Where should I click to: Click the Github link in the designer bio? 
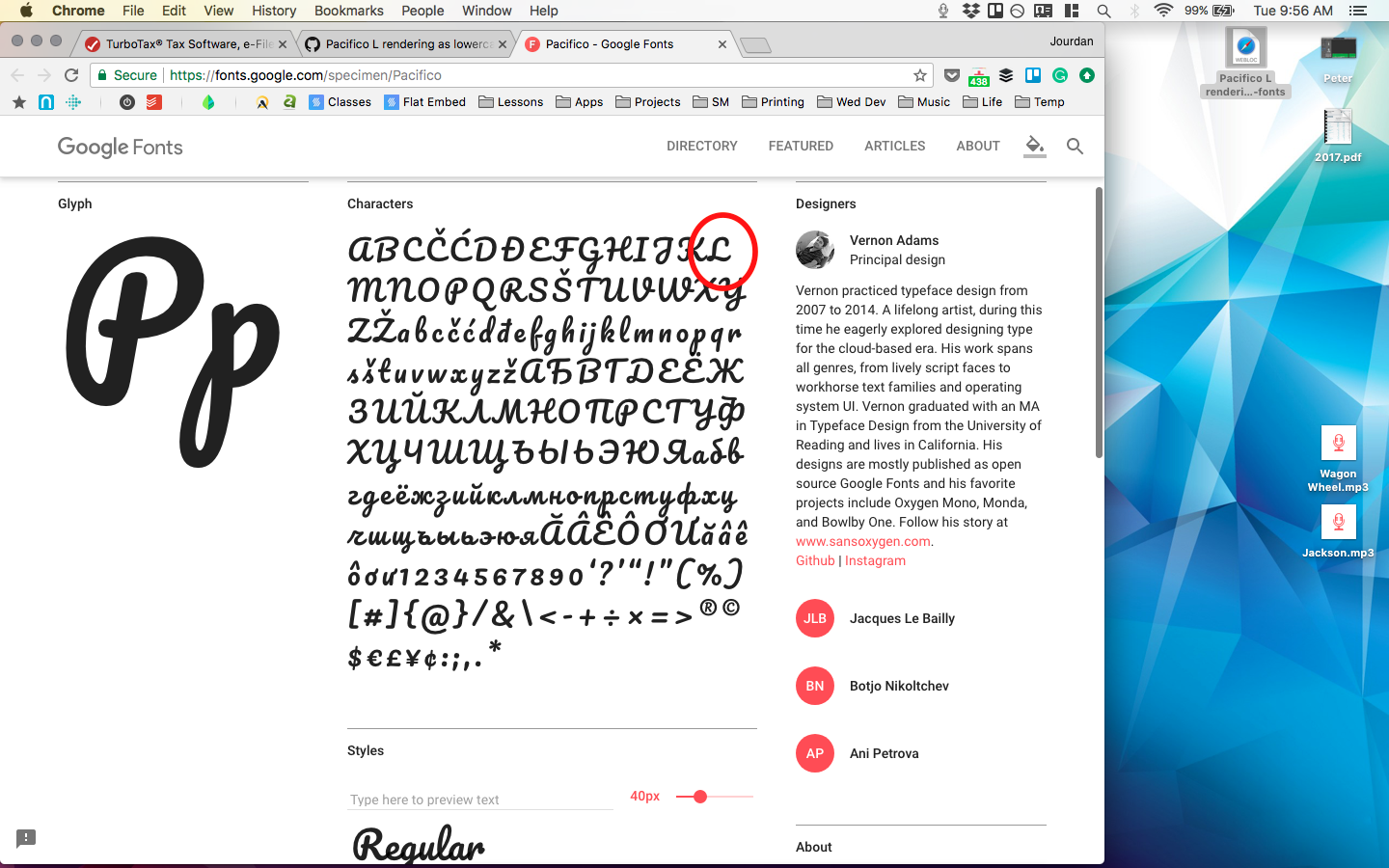click(814, 560)
